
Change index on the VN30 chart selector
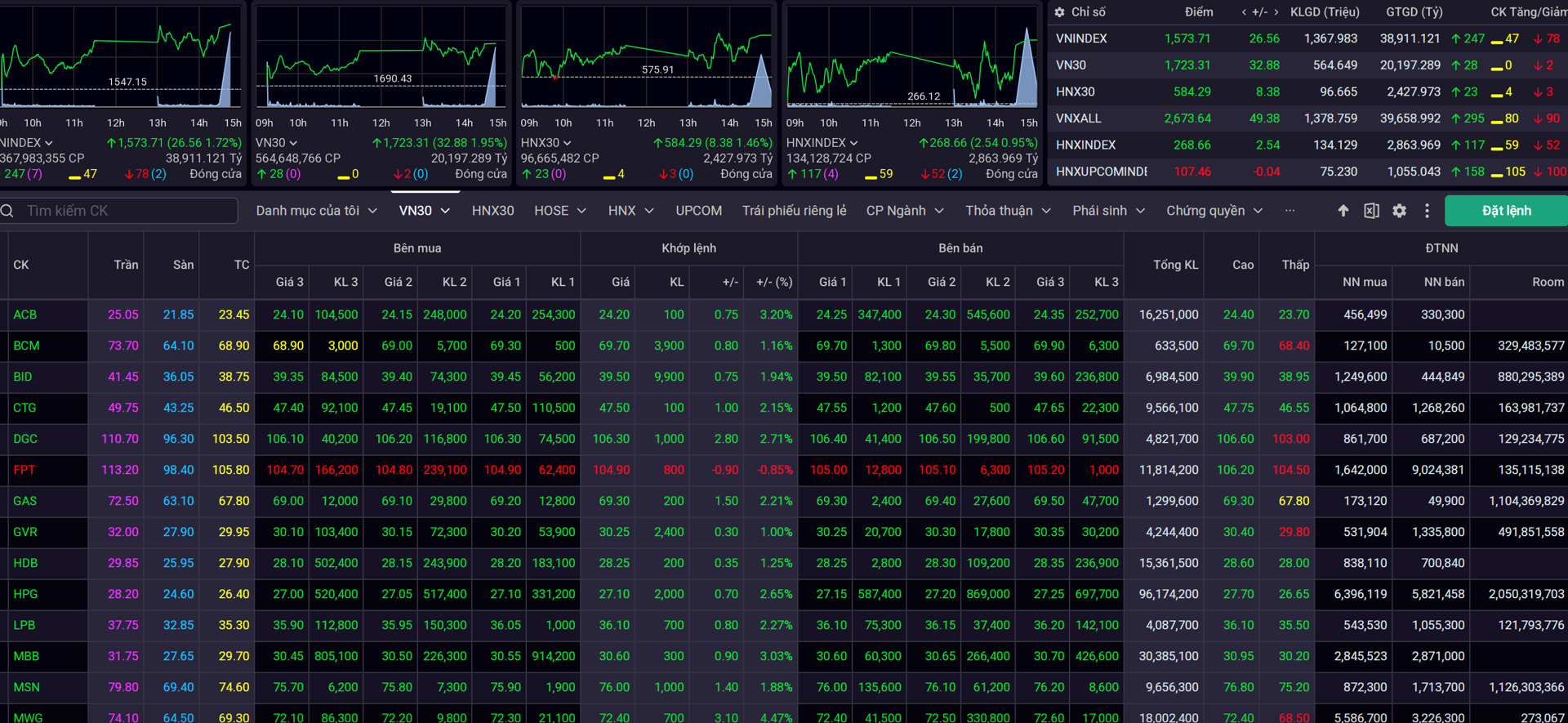point(276,143)
